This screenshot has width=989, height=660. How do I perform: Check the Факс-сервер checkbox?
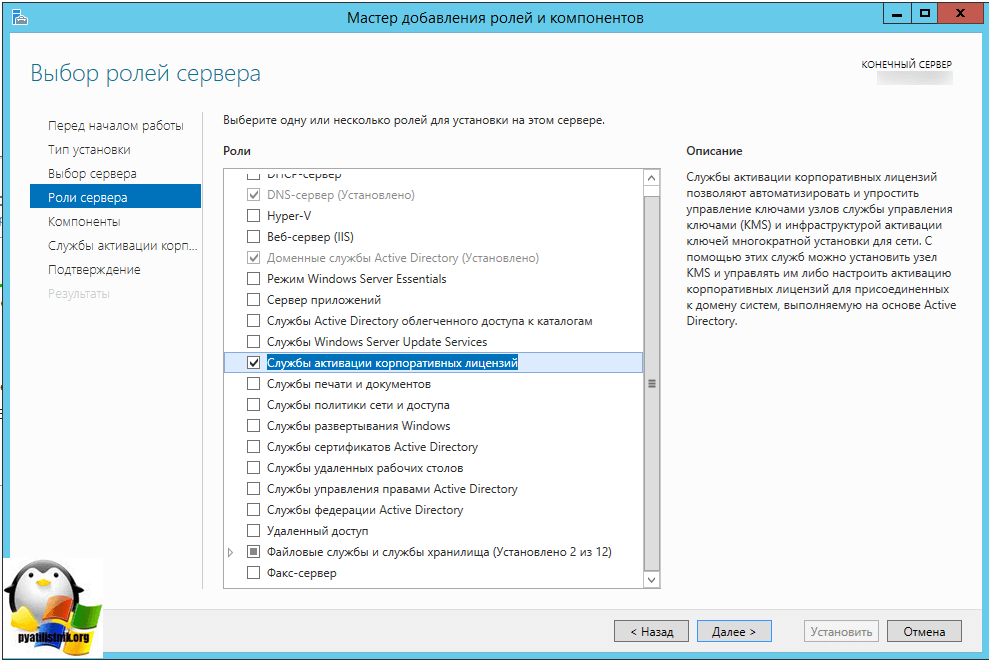click(254, 573)
